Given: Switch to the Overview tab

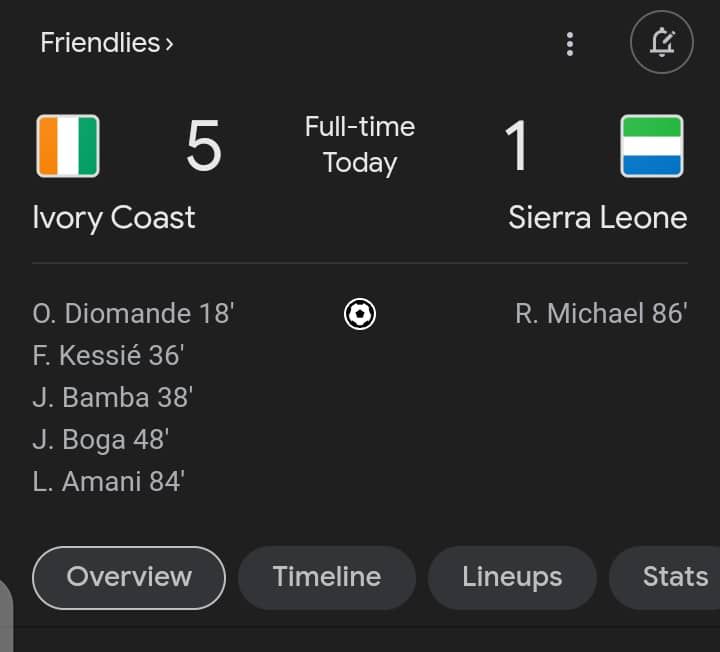Looking at the screenshot, I should coord(129,577).
